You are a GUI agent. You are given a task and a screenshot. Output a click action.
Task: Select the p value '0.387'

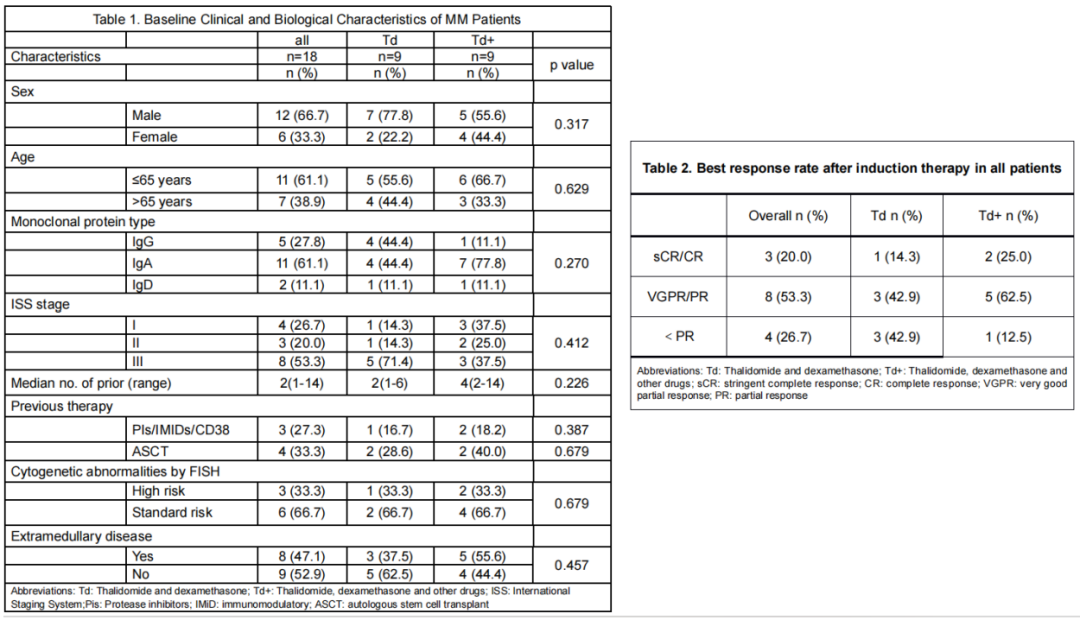(572, 430)
